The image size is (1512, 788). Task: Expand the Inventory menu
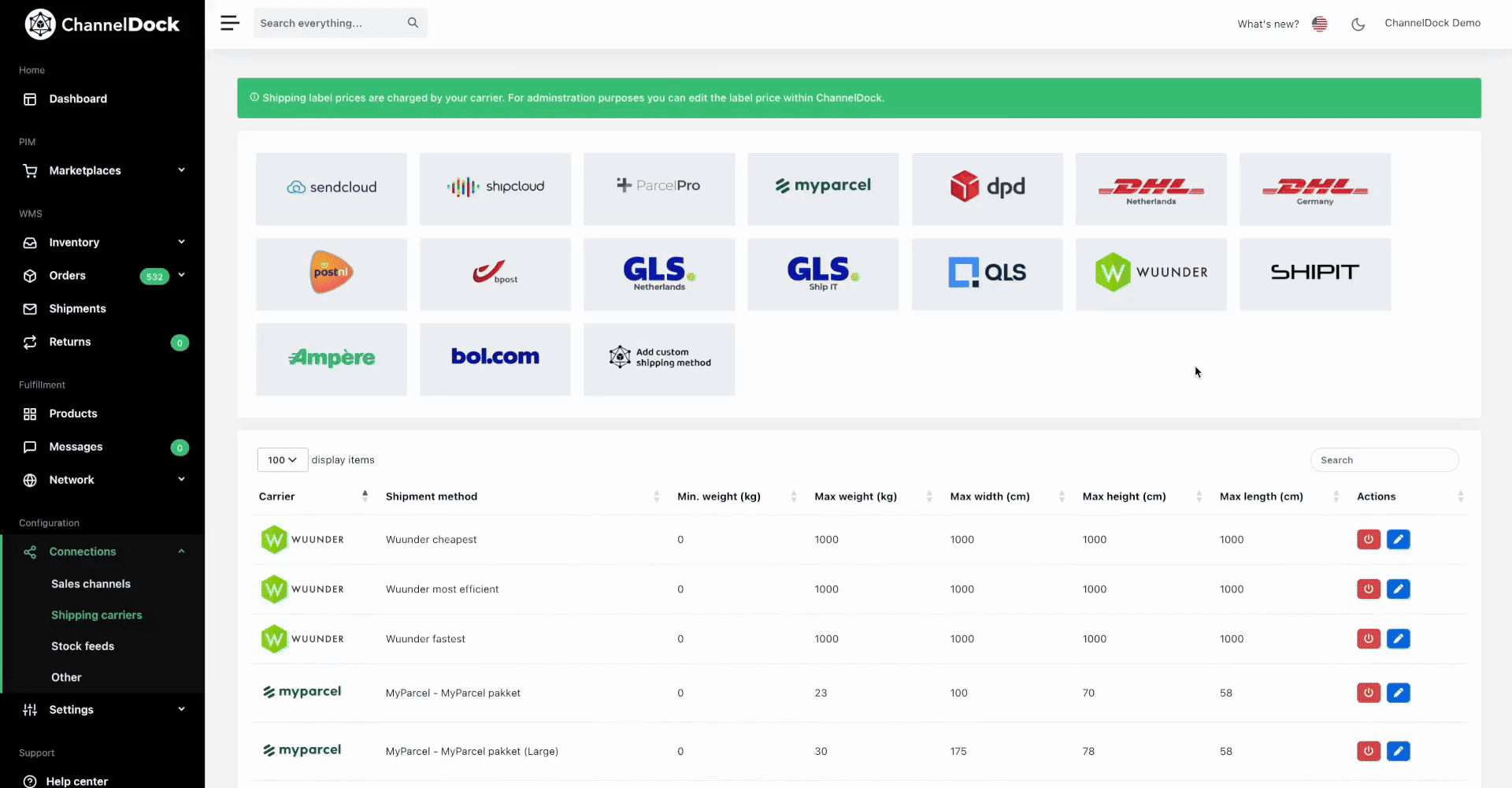click(102, 243)
